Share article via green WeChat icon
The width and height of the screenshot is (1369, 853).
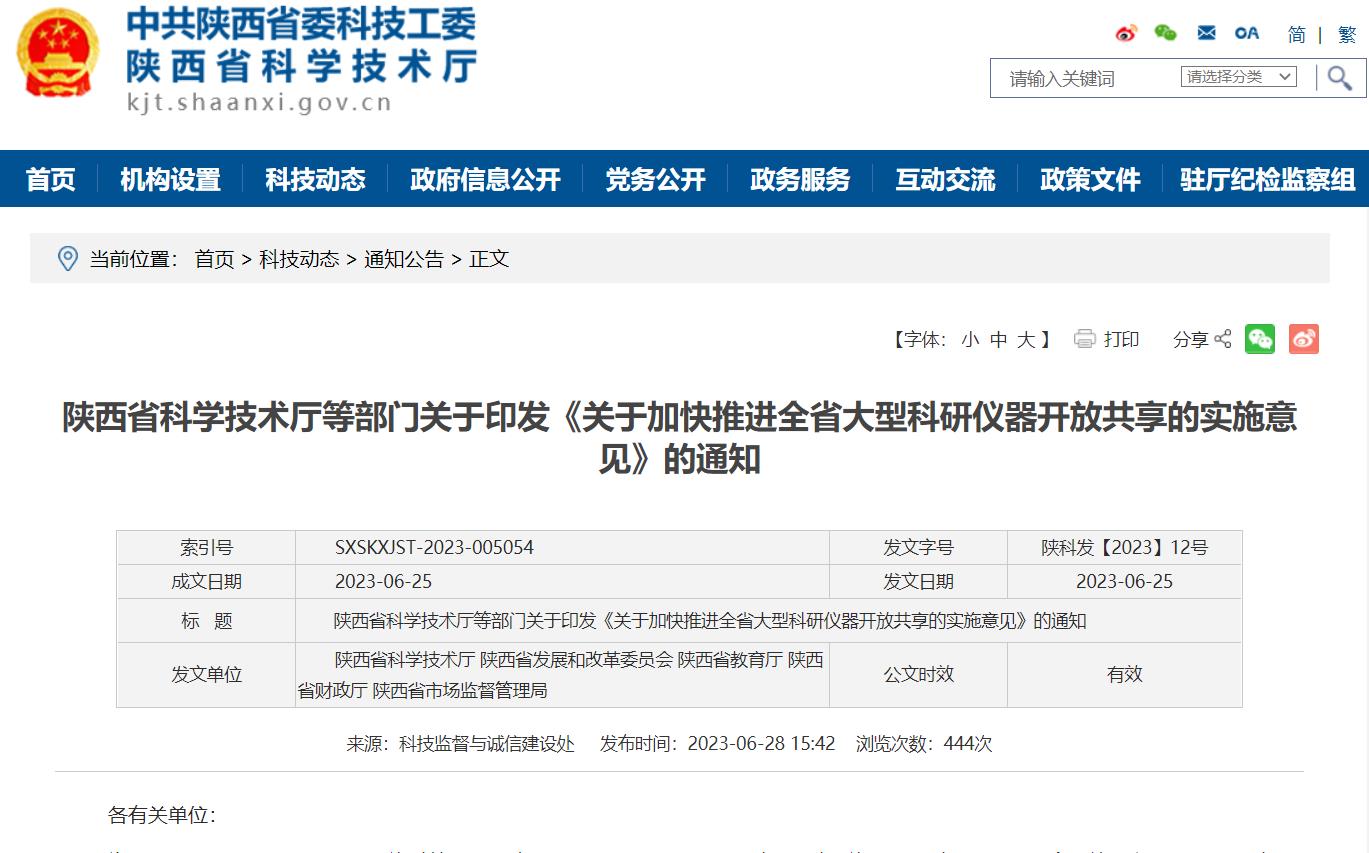(x=1260, y=340)
